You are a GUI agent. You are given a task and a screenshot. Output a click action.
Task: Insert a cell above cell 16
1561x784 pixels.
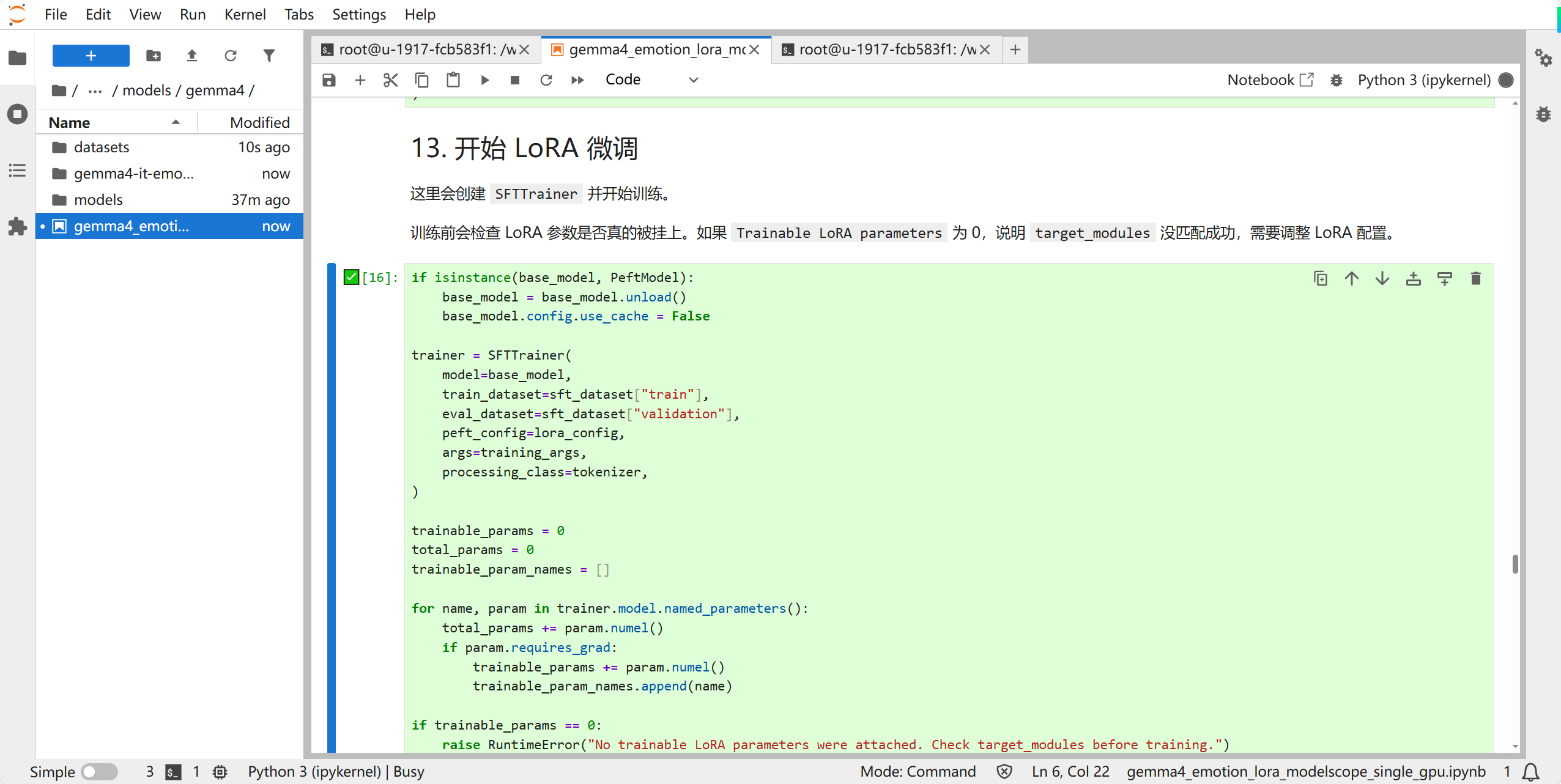(x=1414, y=279)
